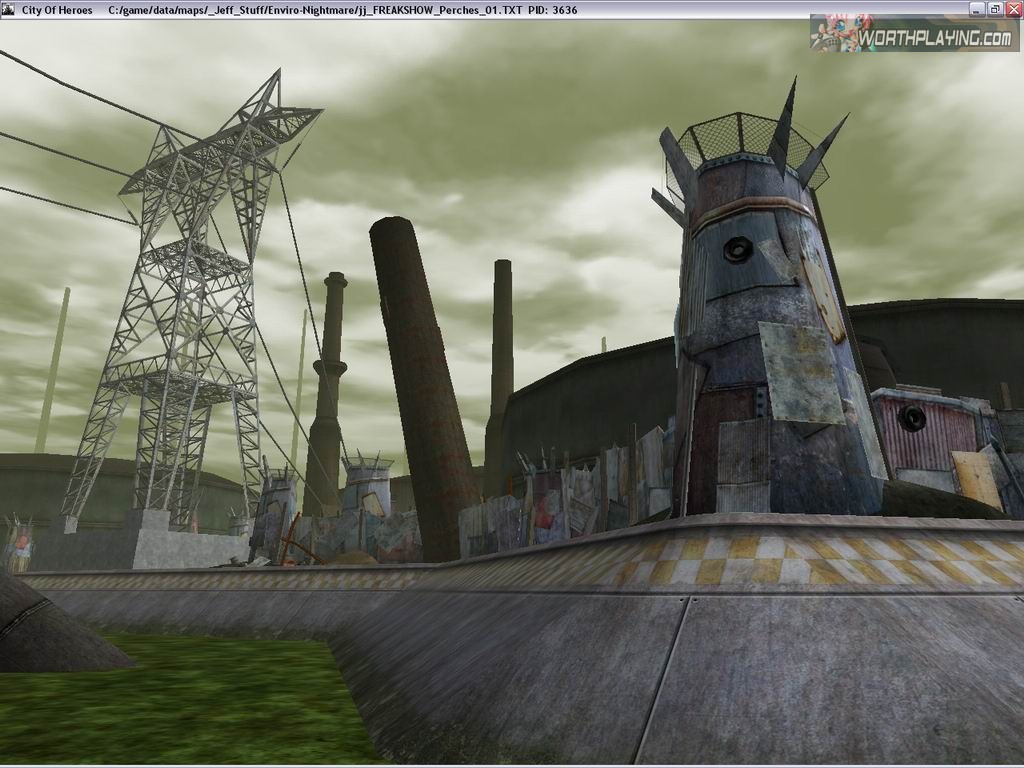Minimize the City Of Heroes window

(977, 9)
